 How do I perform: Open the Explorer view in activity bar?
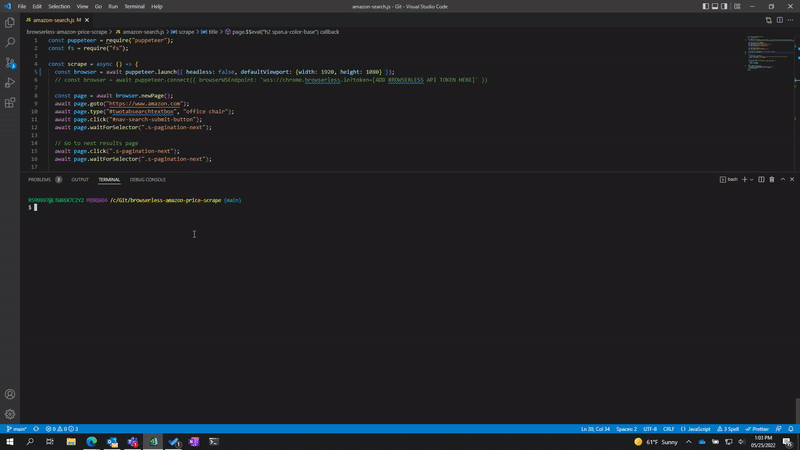click(x=10, y=23)
